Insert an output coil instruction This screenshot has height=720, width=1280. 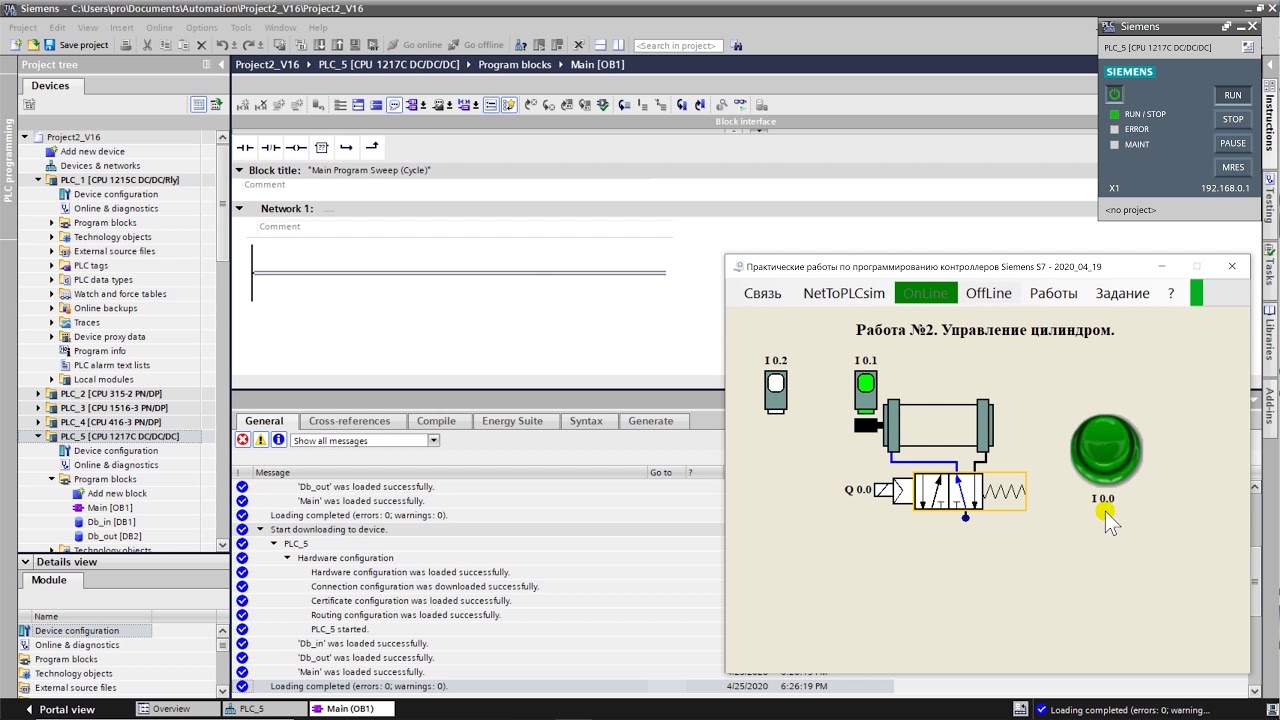[296, 148]
